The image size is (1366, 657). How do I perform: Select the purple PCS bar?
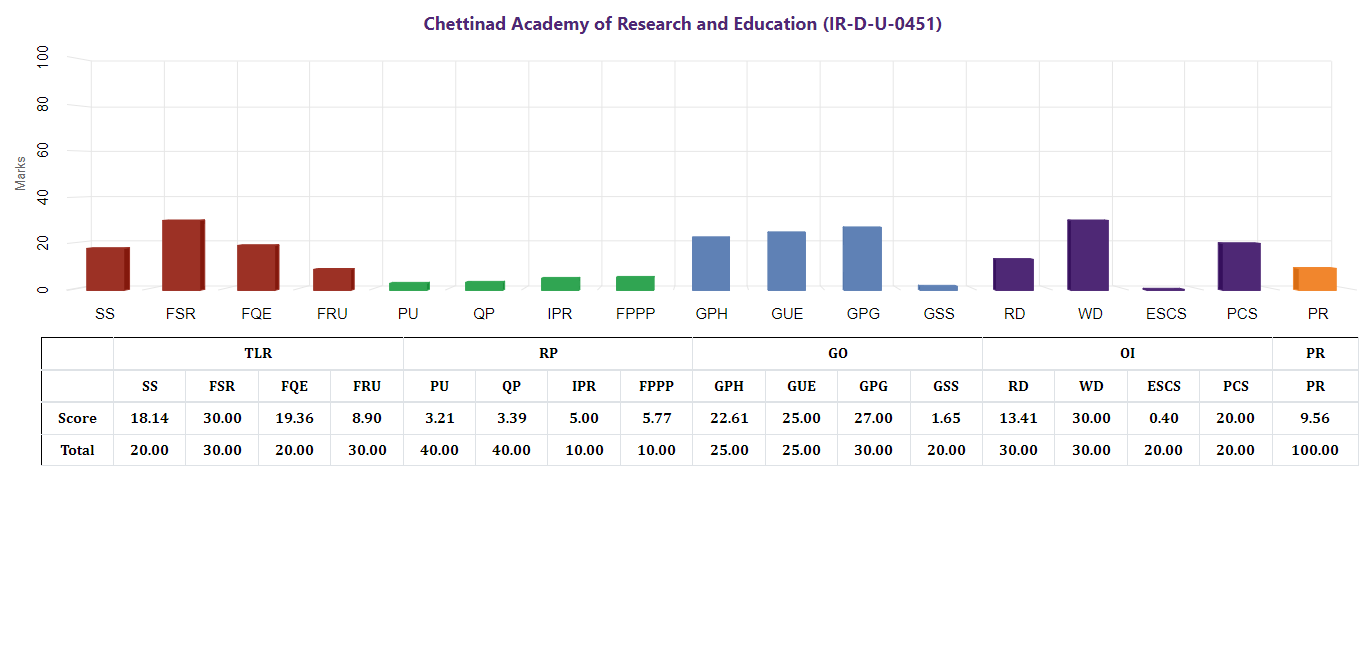point(1239,266)
